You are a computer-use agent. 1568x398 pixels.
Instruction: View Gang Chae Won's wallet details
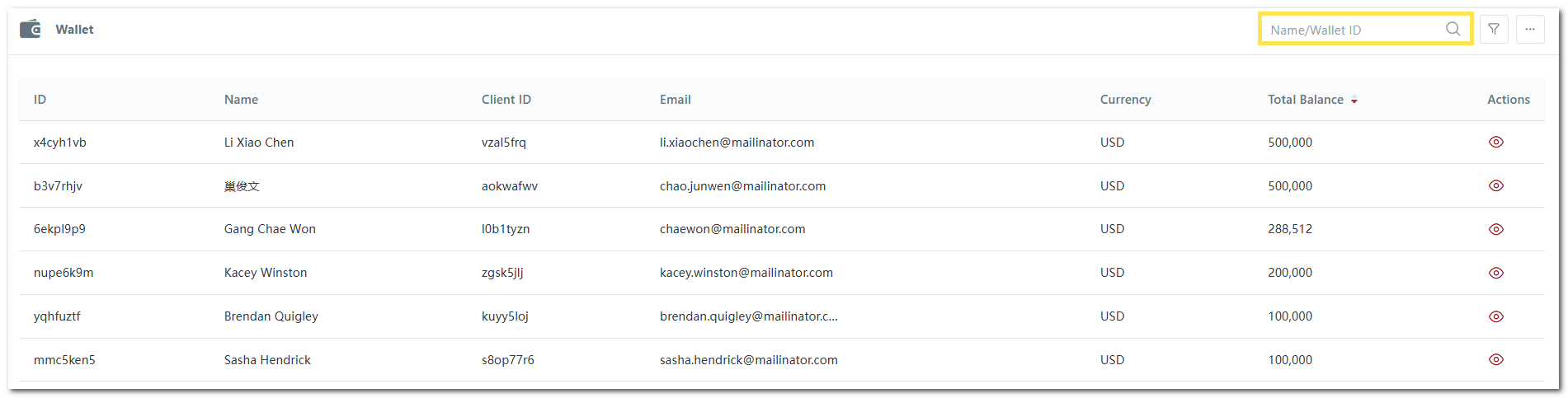pyautogui.click(x=1495, y=230)
